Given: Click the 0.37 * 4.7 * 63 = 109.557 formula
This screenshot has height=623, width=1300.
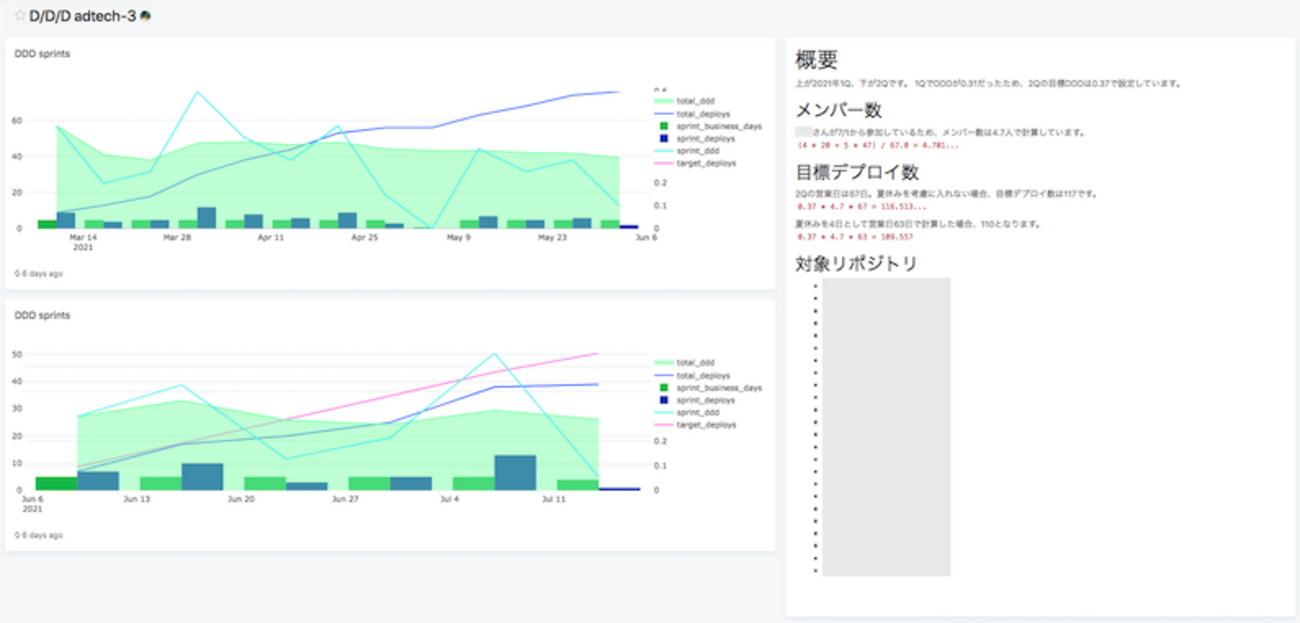Looking at the screenshot, I should 855,237.
